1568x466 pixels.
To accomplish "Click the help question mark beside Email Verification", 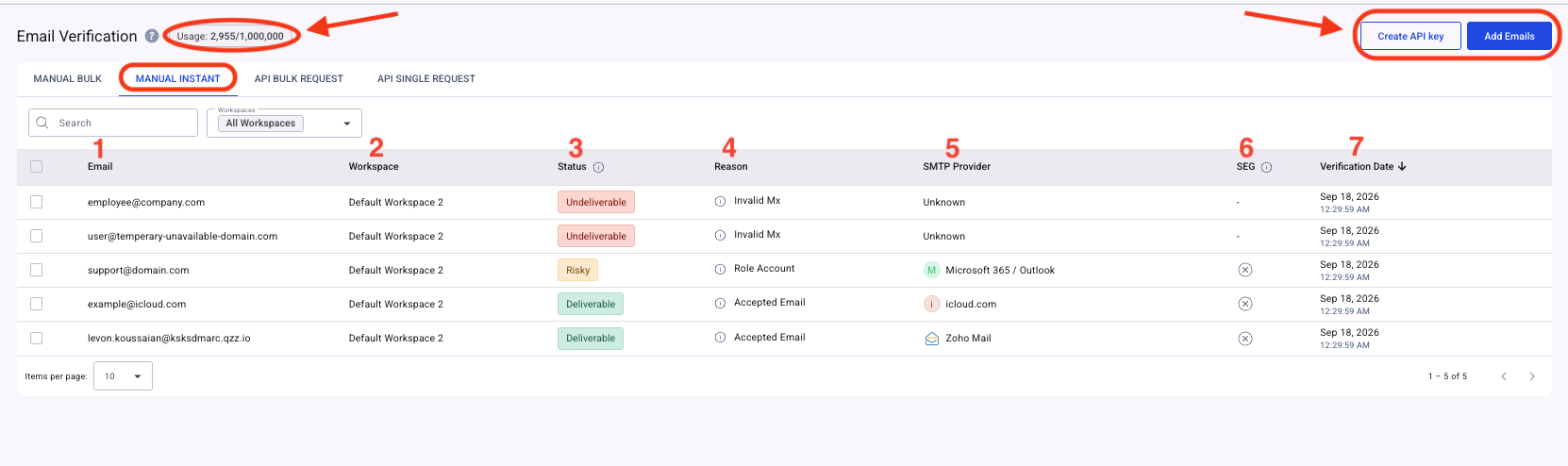I will (152, 36).
